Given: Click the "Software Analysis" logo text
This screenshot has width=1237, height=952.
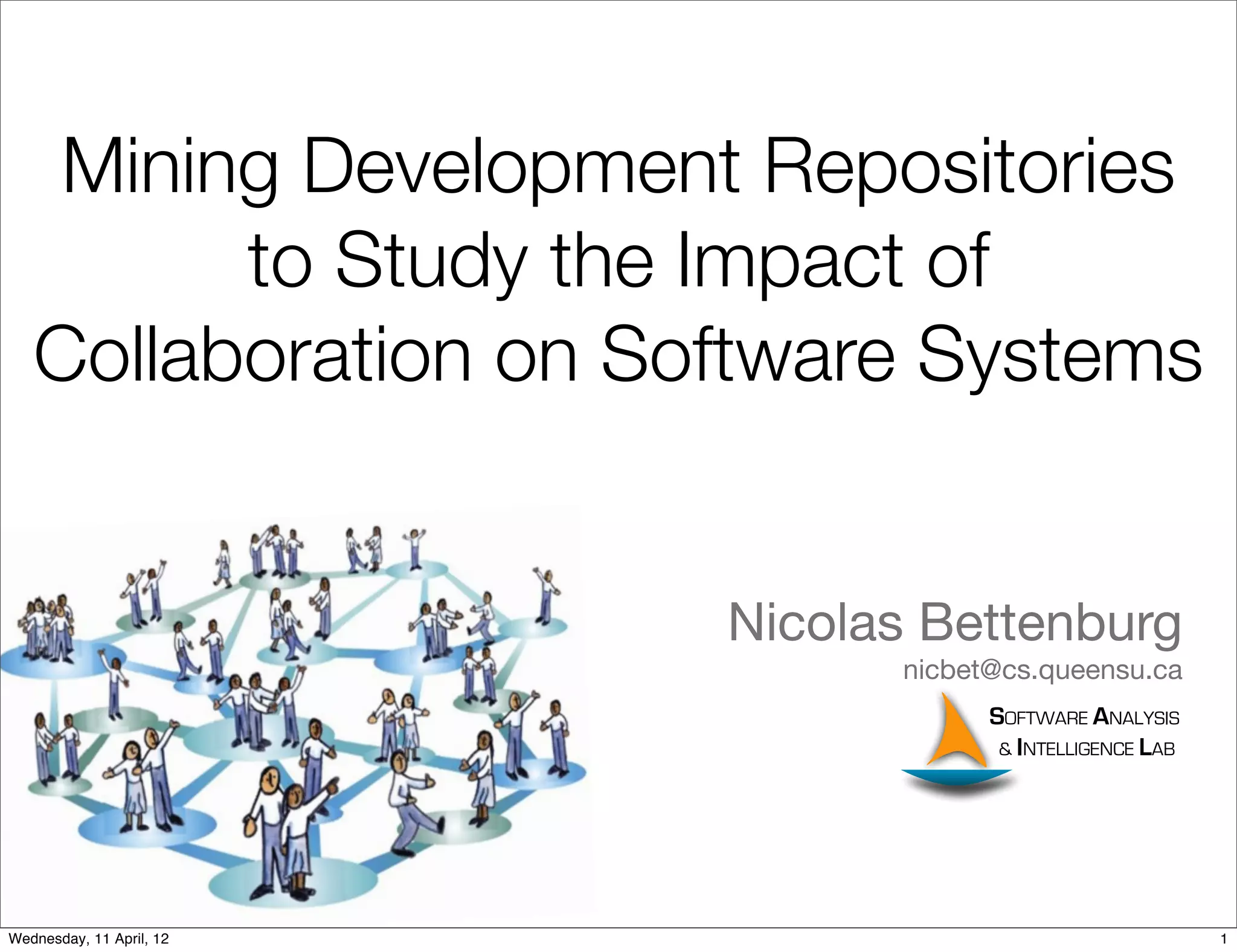Looking at the screenshot, I should click(1084, 718).
